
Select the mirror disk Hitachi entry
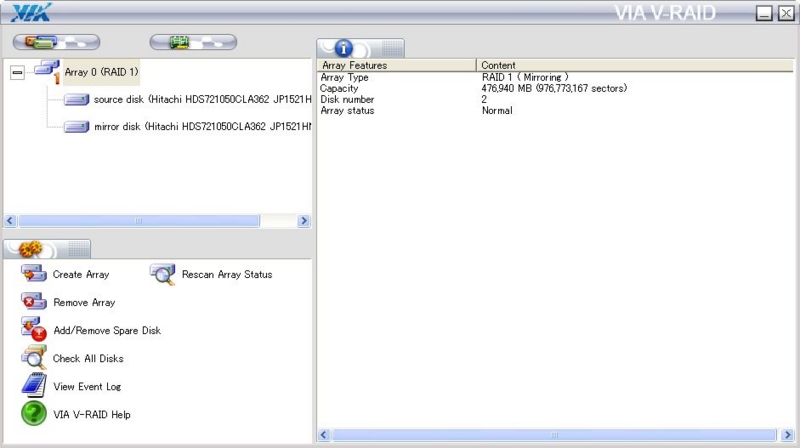(202, 127)
